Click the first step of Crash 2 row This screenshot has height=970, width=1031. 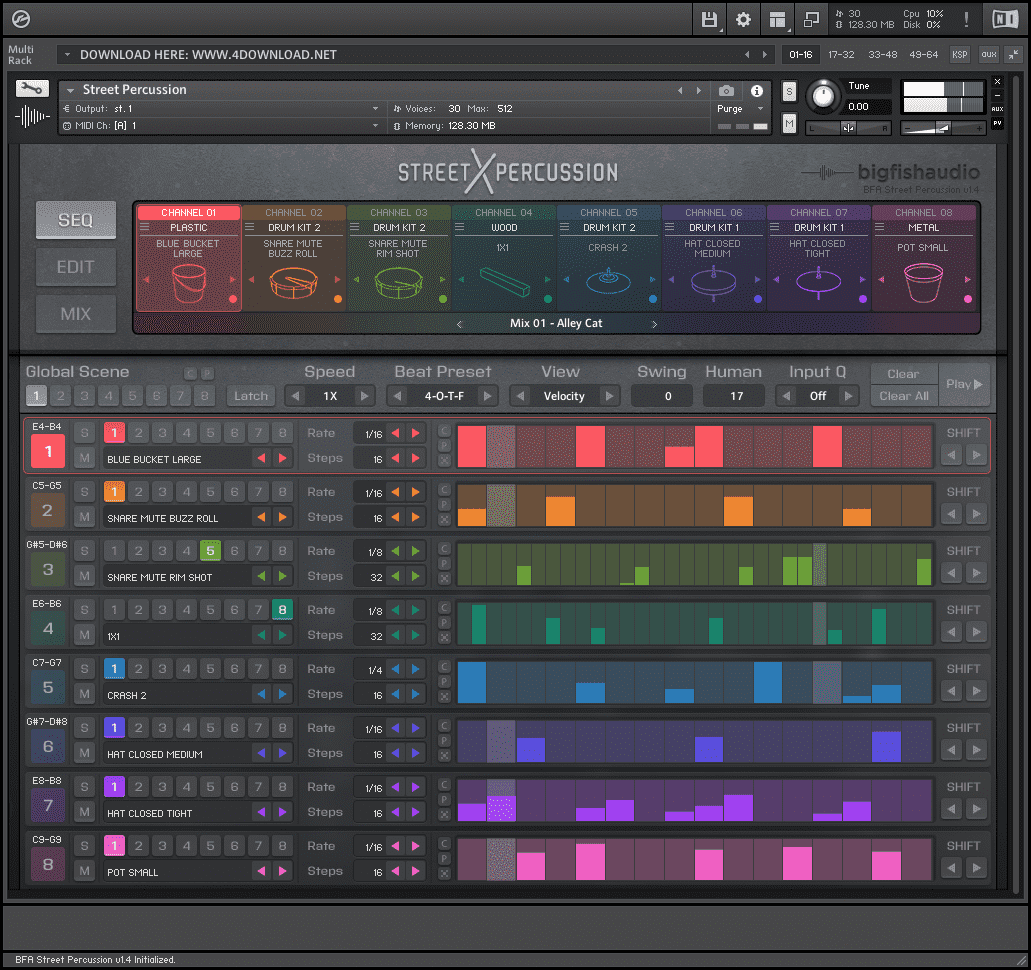coord(471,682)
